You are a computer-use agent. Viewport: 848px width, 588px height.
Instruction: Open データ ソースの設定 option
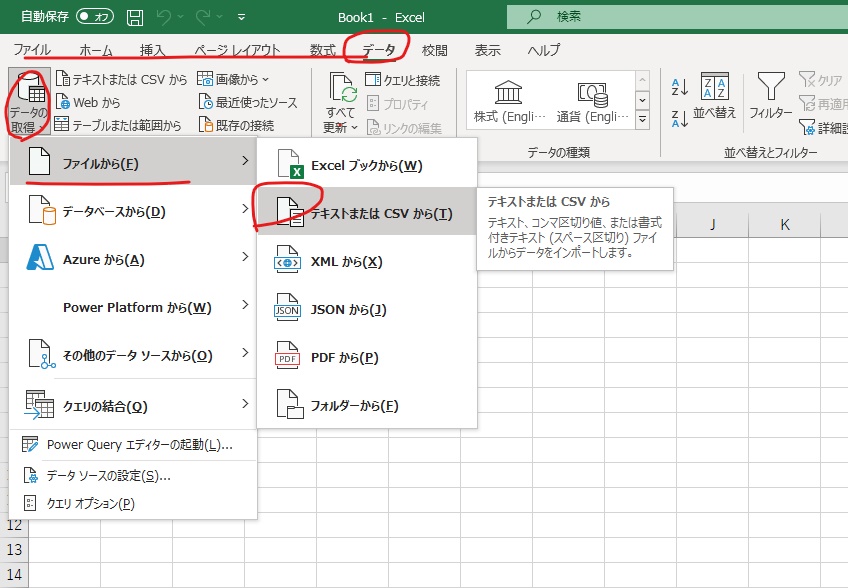coord(133,475)
